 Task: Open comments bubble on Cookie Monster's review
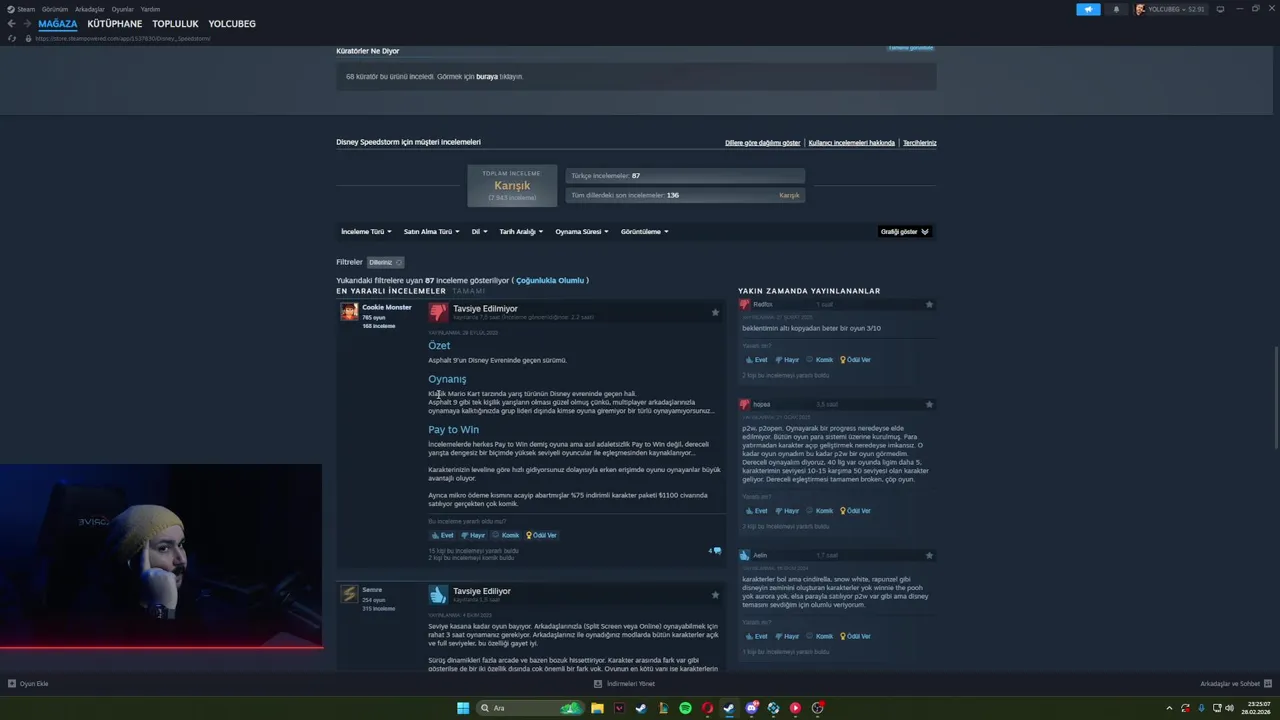(x=715, y=551)
